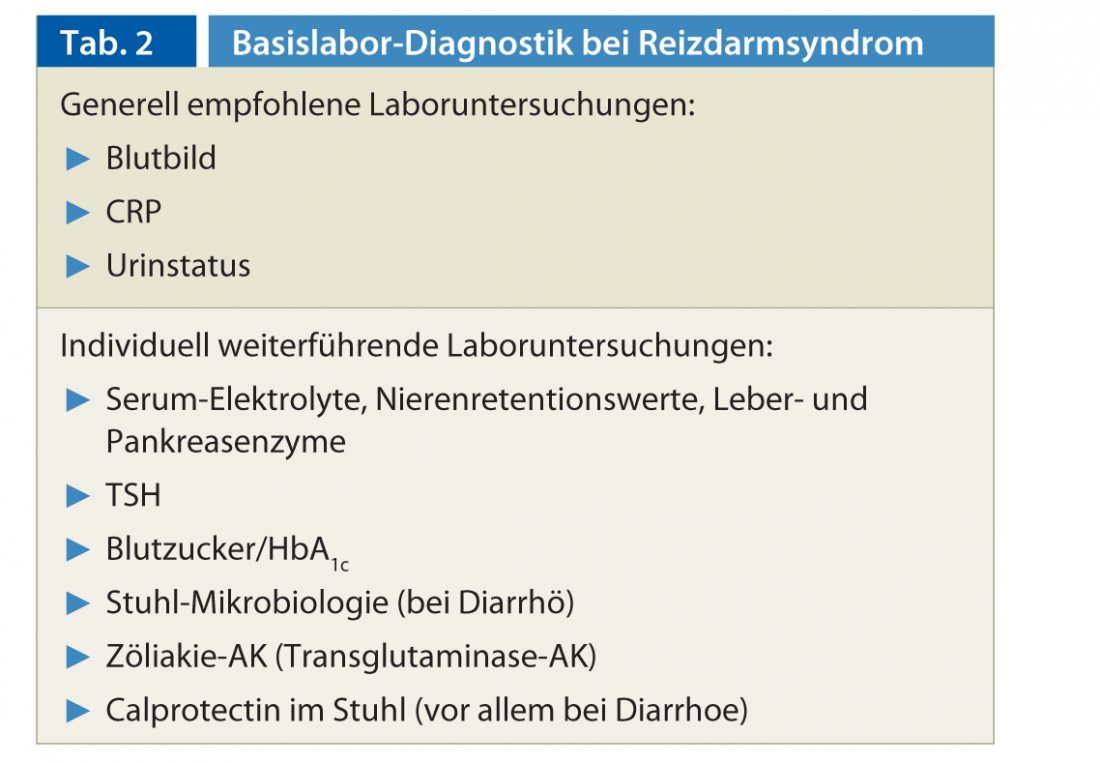Screen dimensions: 1100x763
Task: Select the Urinstatus list item
Action: coord(178,266)
